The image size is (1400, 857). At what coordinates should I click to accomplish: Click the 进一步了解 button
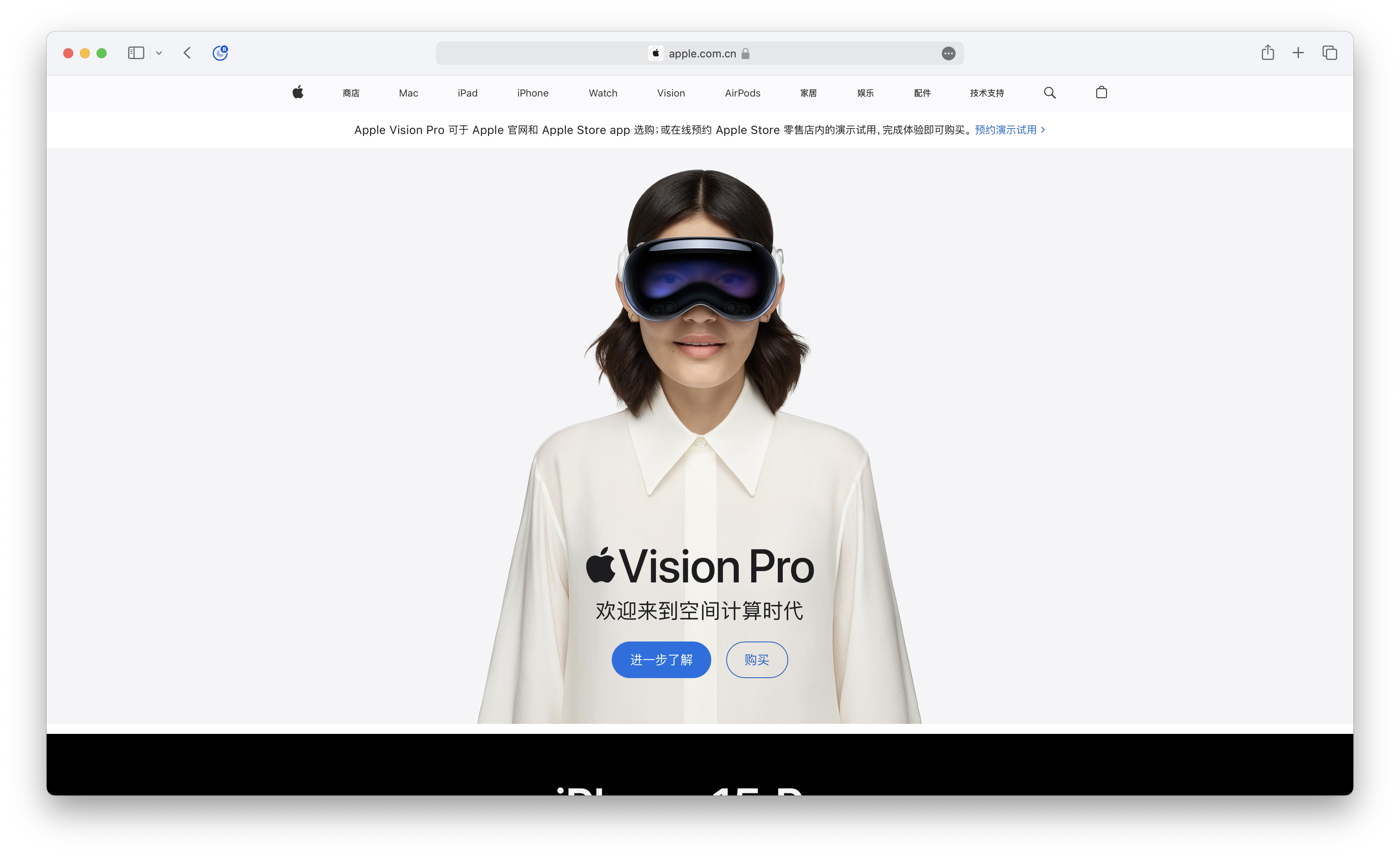661,659
